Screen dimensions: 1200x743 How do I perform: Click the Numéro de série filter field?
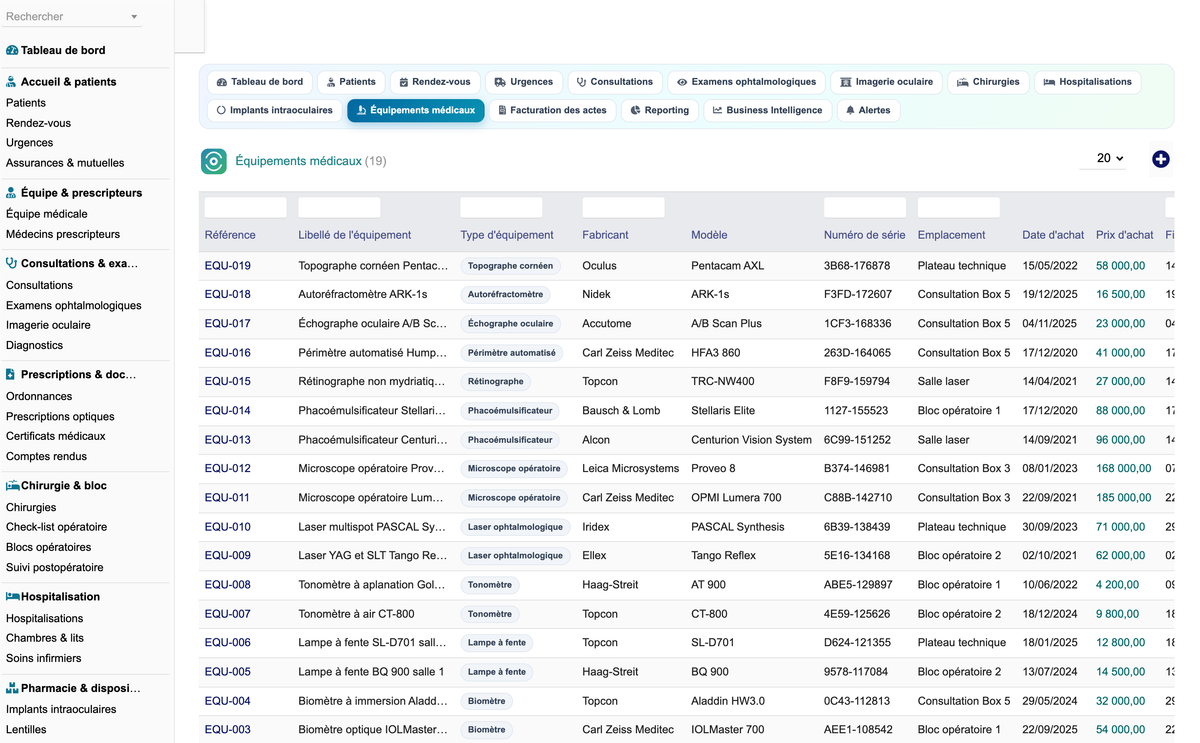pyautogui.click(x=865, y=207)
